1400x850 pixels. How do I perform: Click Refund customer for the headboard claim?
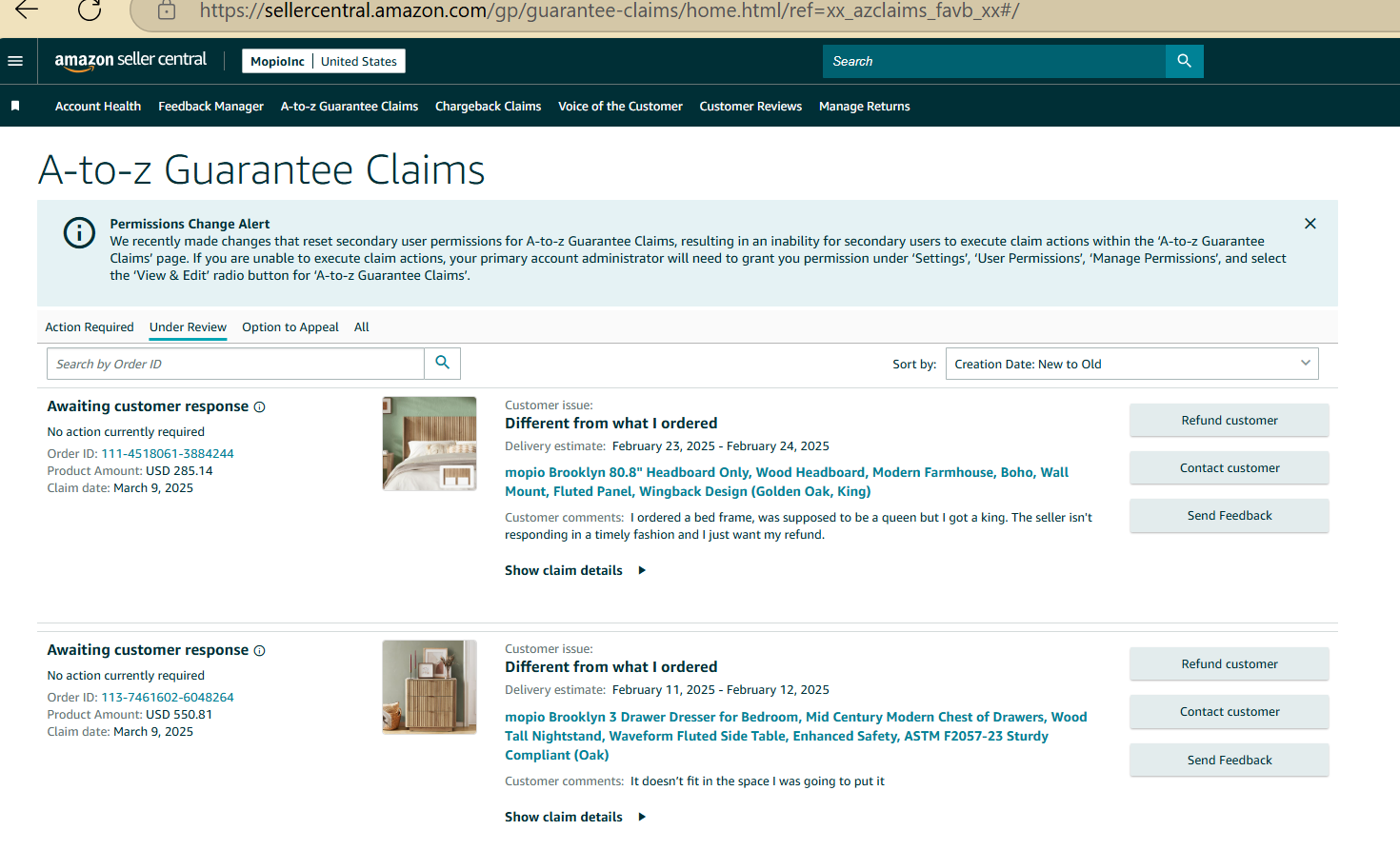point(1230,420)
